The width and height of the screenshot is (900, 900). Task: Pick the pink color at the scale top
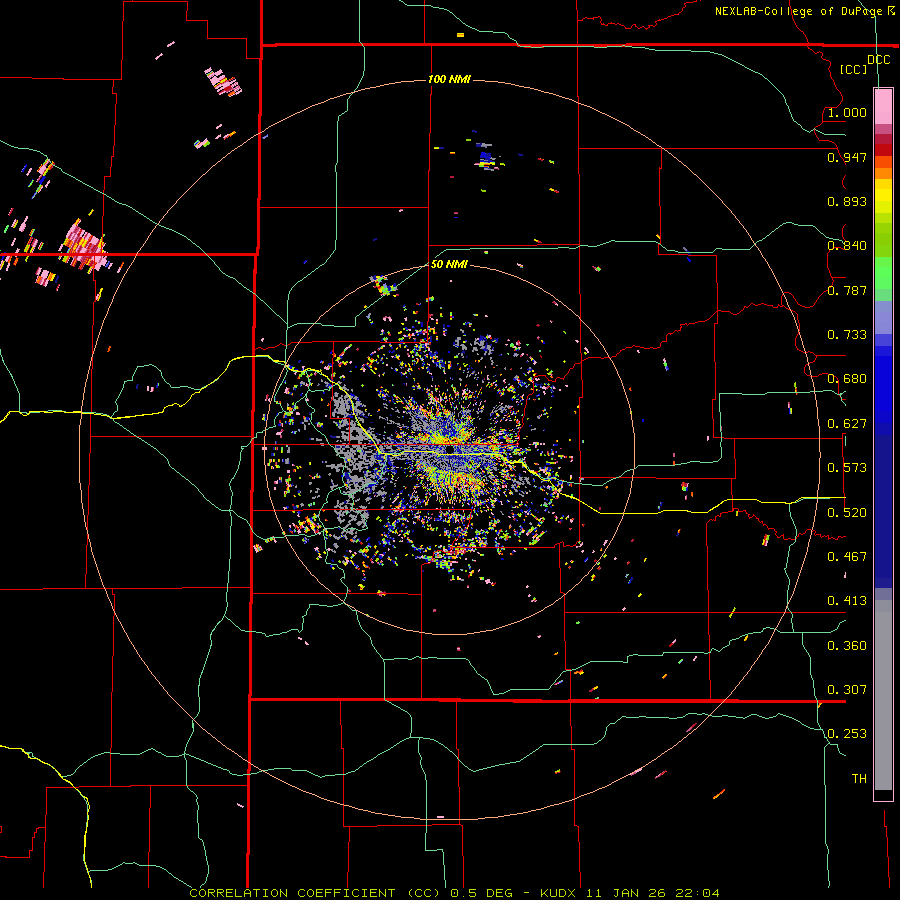(x=883, y=106)
